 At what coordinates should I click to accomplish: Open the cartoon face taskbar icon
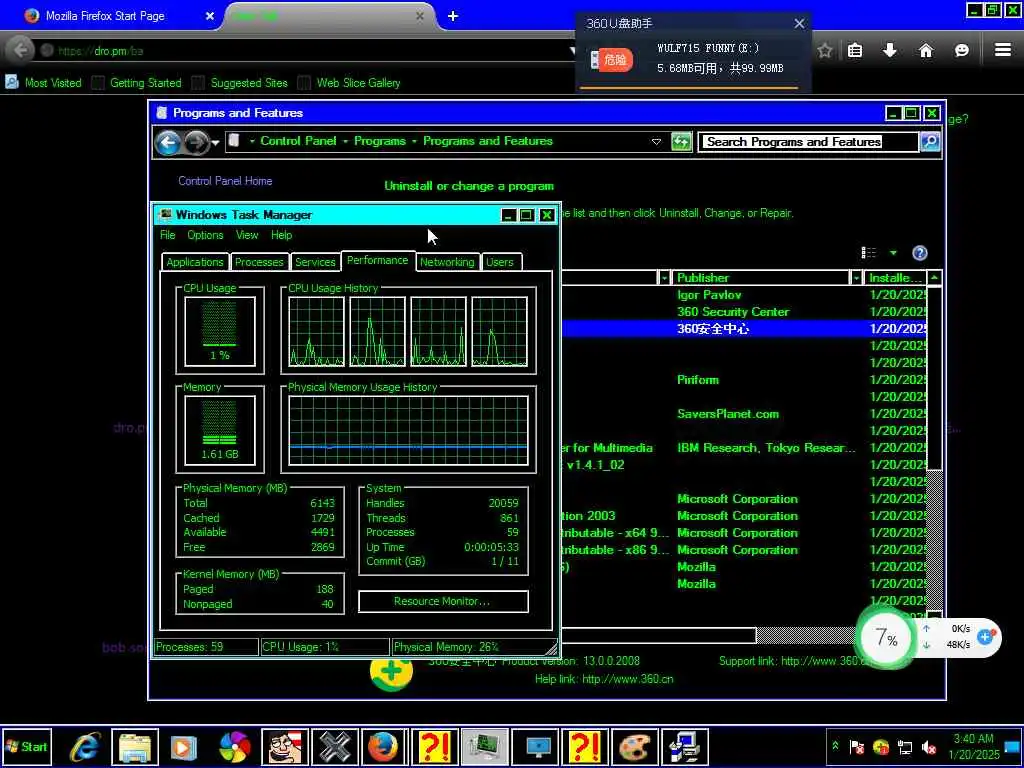pyautogui.click(x=285, y=746)
